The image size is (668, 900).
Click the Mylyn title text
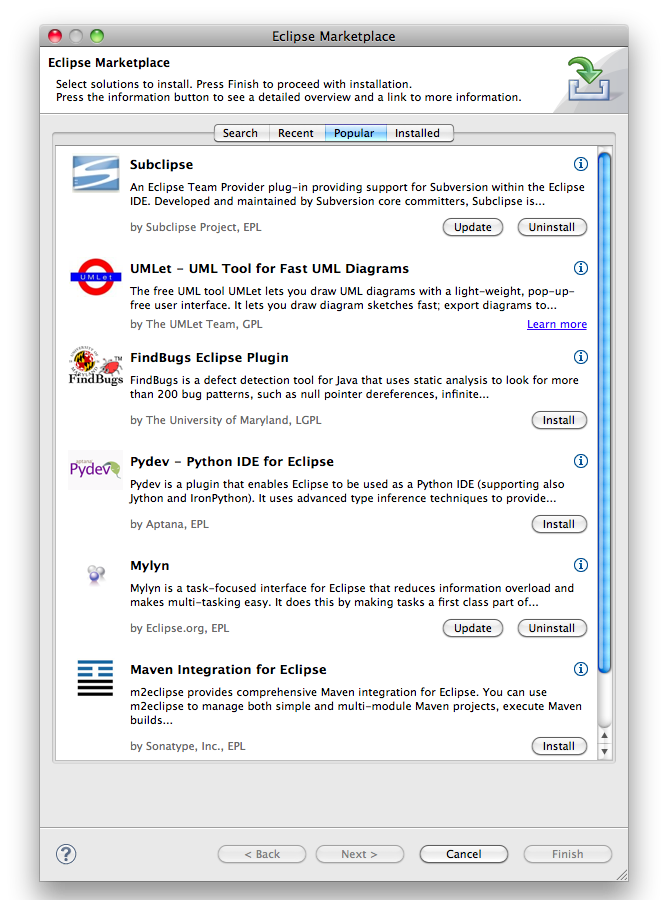click(x=150, y=565)
